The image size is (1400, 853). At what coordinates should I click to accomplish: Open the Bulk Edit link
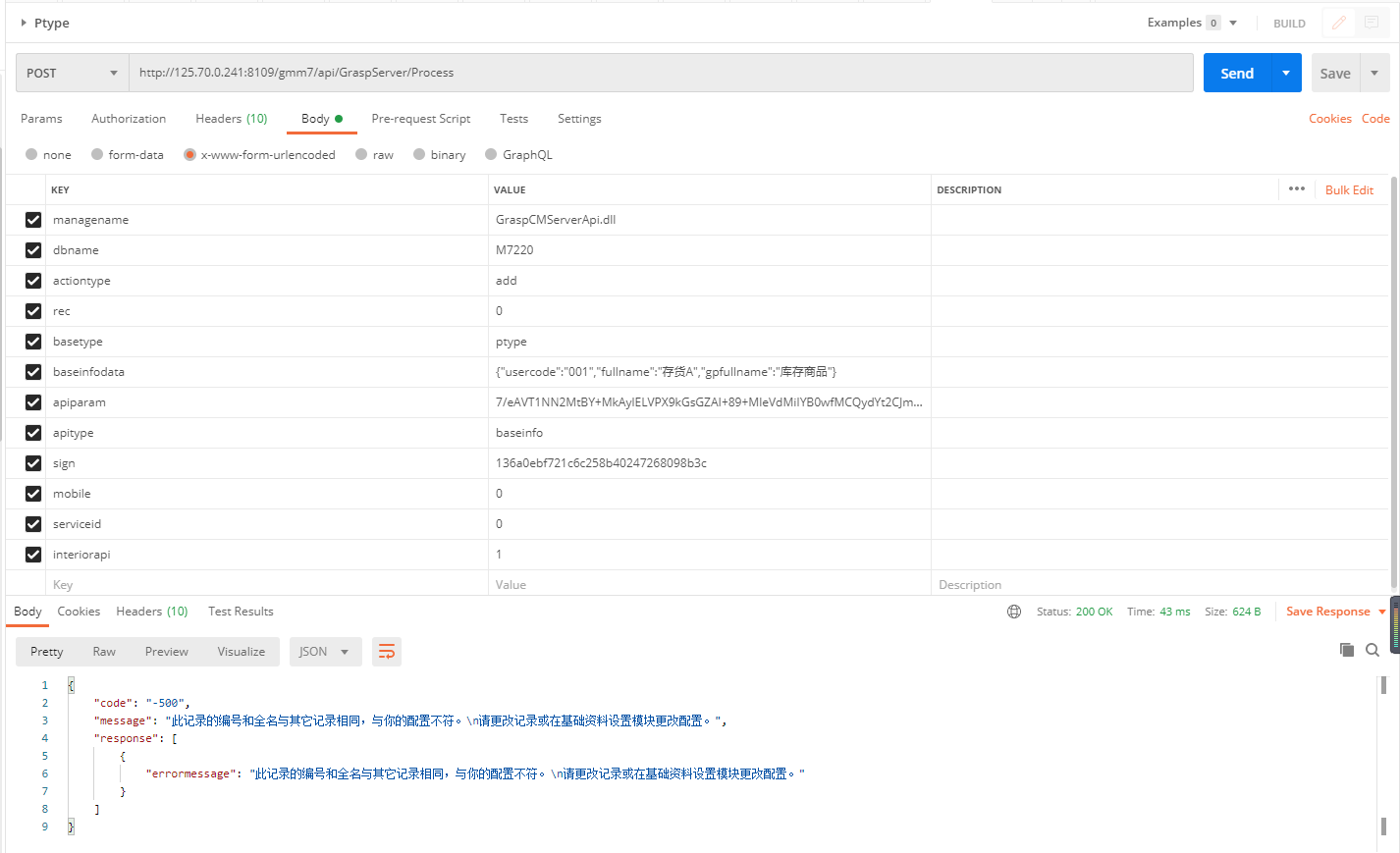click(x=1348, y=189)
